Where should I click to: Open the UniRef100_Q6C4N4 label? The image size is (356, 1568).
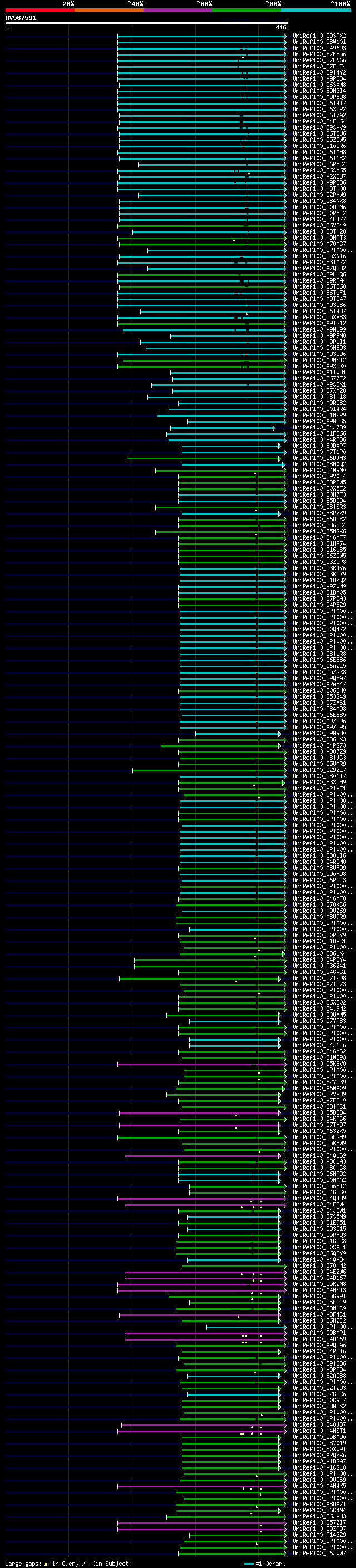coord(319,1510)
